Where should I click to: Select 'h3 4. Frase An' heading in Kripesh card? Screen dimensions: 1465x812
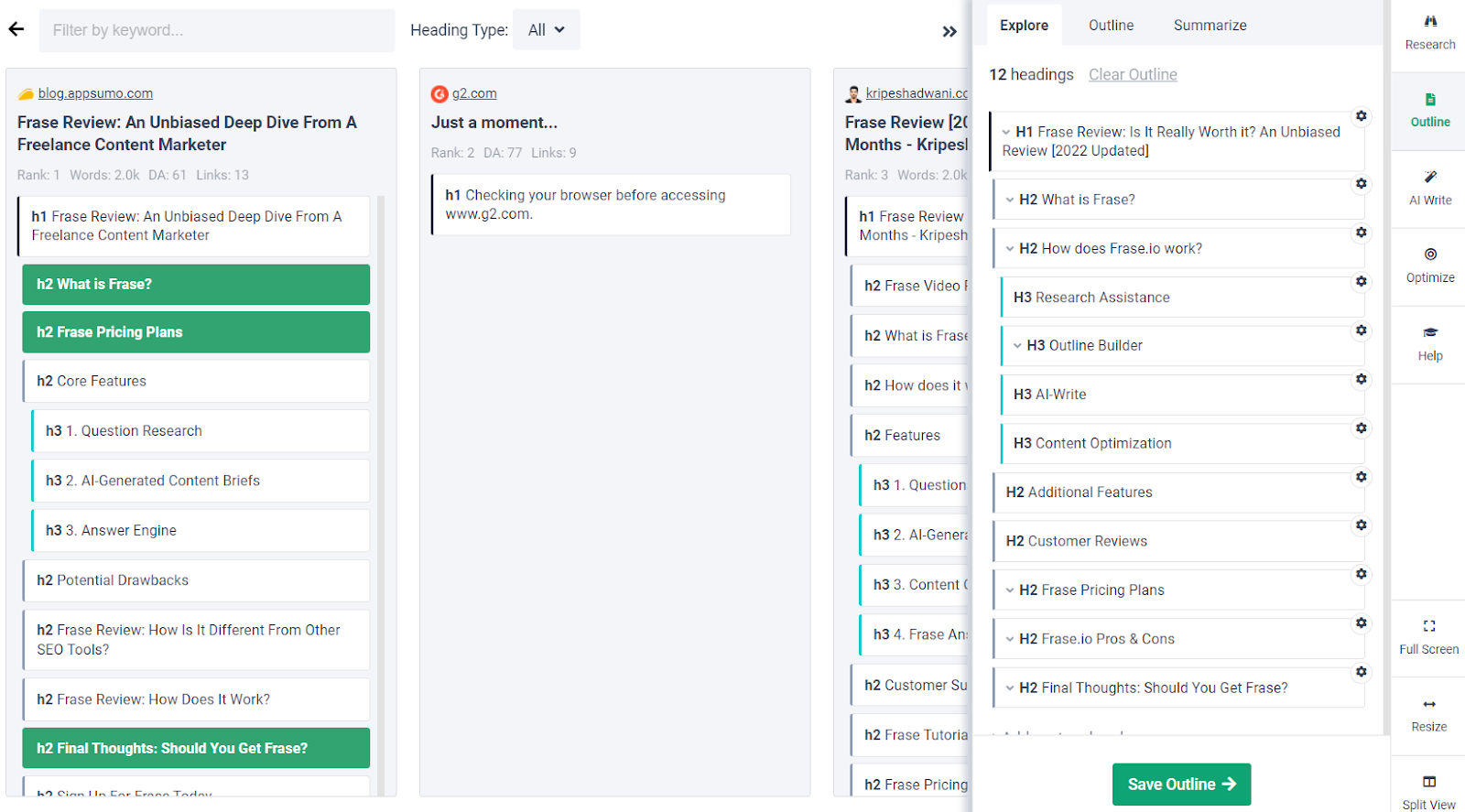click(914, 634)
